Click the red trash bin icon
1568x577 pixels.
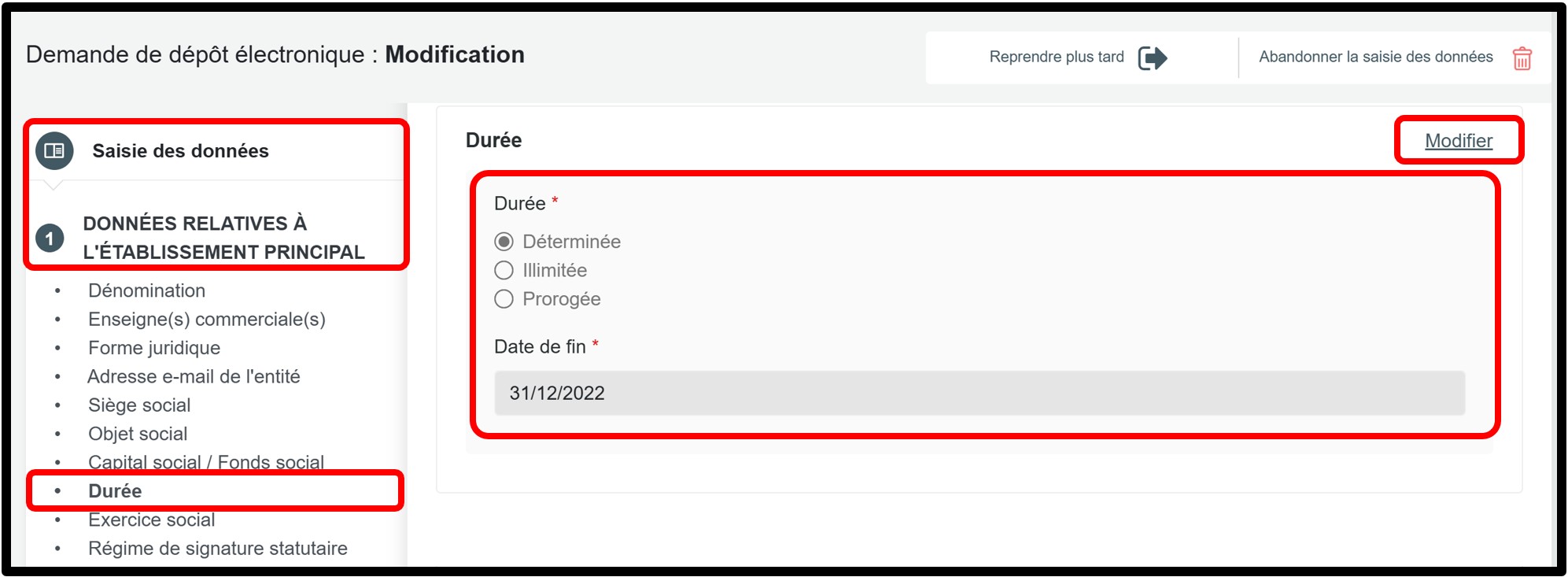(x=1522, y=58)
